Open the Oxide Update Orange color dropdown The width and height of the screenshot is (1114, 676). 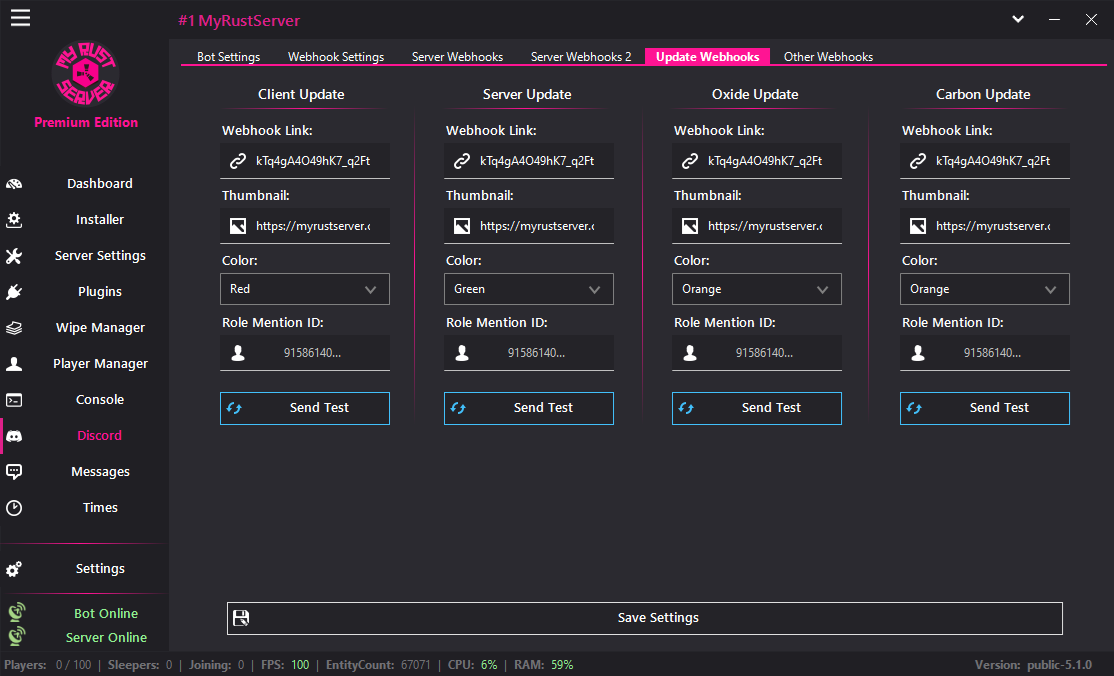pyautogui.click(x=757, y=289)
